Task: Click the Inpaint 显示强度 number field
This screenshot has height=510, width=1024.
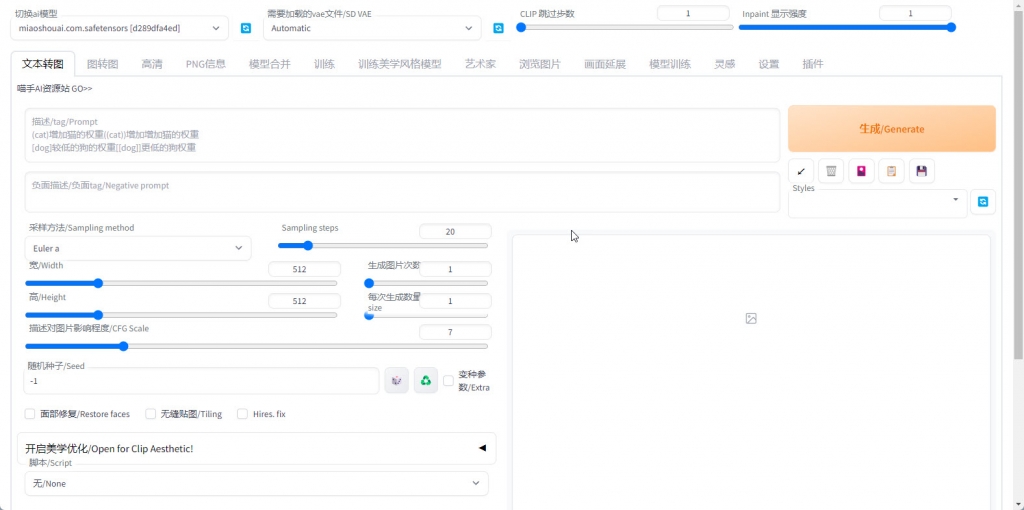Action: (x=915, y=13)
